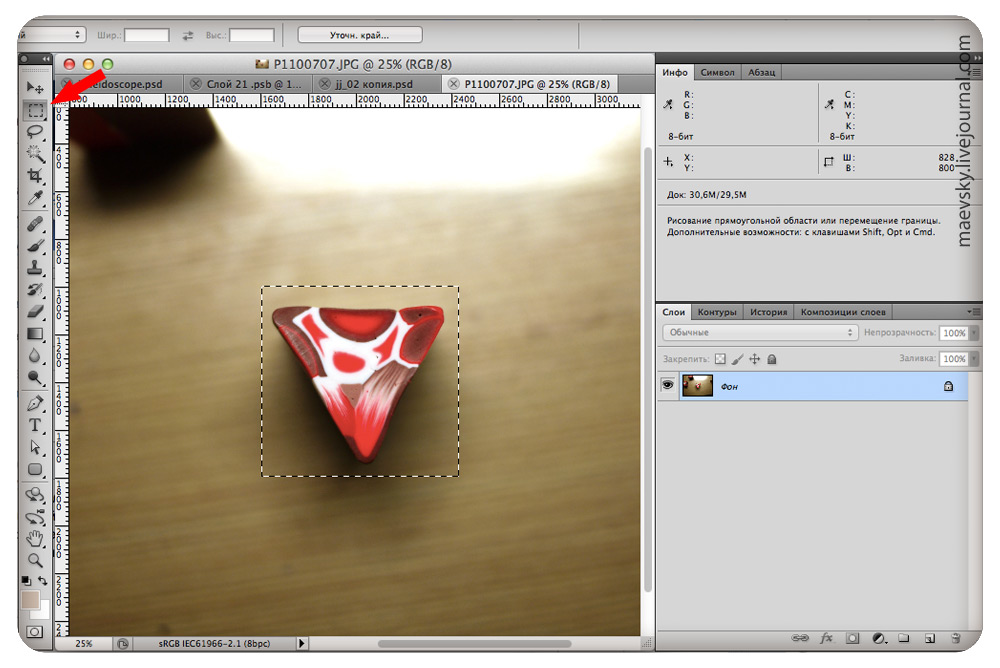This screenshot has height=668, width=1000.
Task: Switch to the jj_02 копия.psd document tab
Action: click(x=376, y=84)
